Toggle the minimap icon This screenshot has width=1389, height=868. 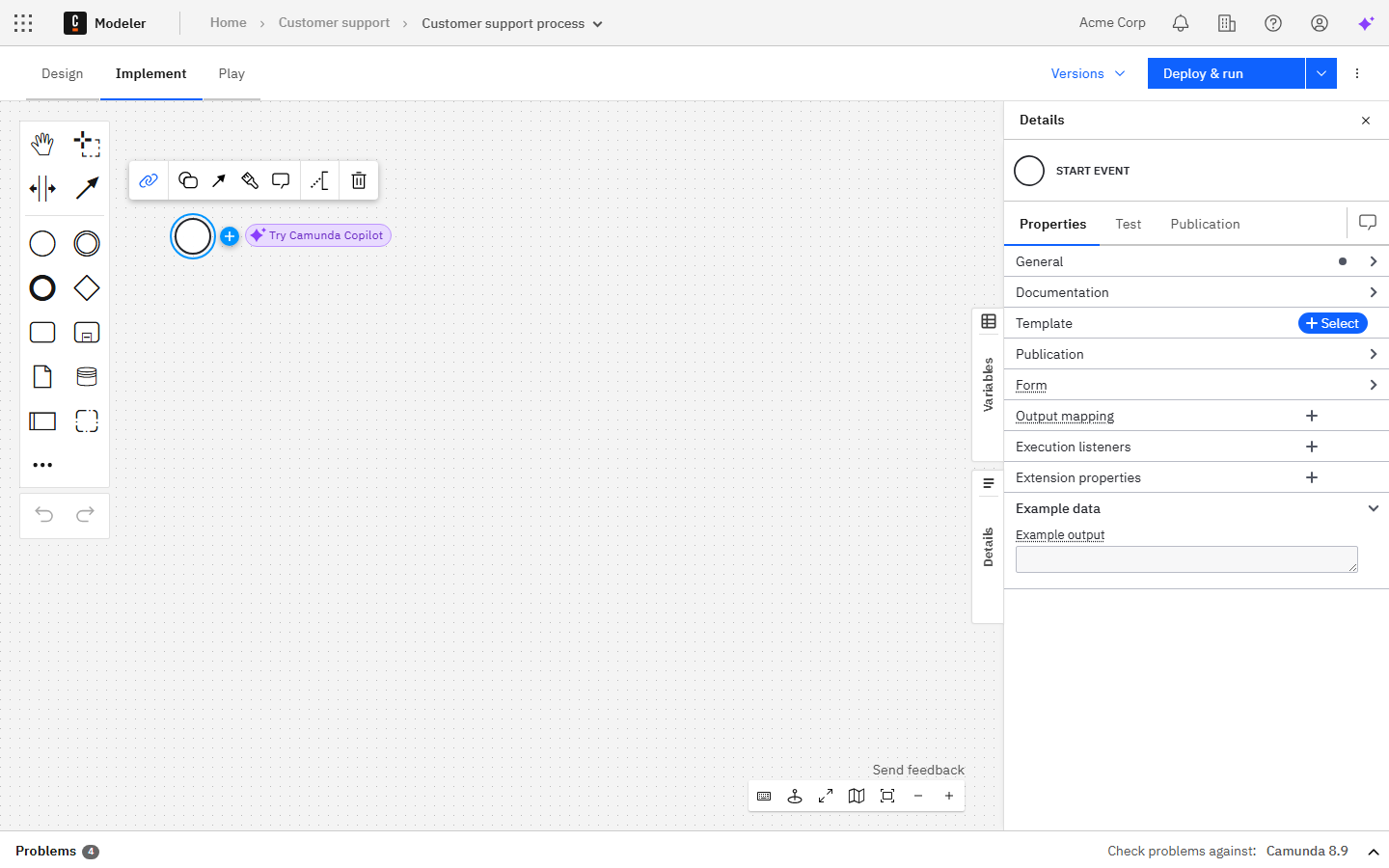tap(857, 796)
